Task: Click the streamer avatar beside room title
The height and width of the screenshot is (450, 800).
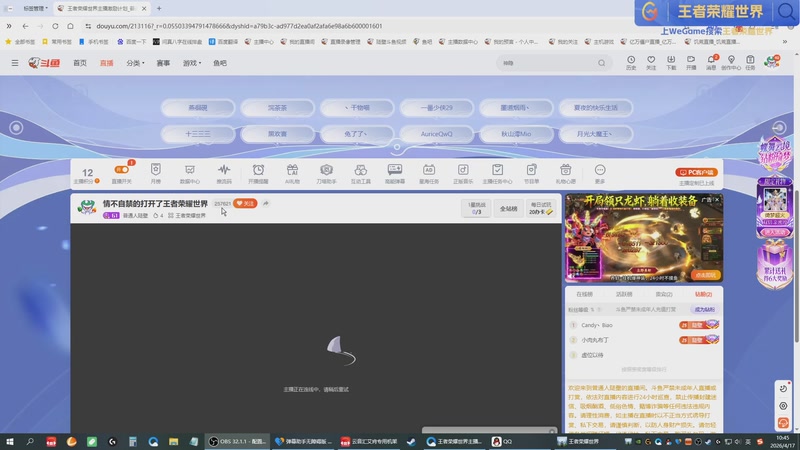Action: point(87,208)
